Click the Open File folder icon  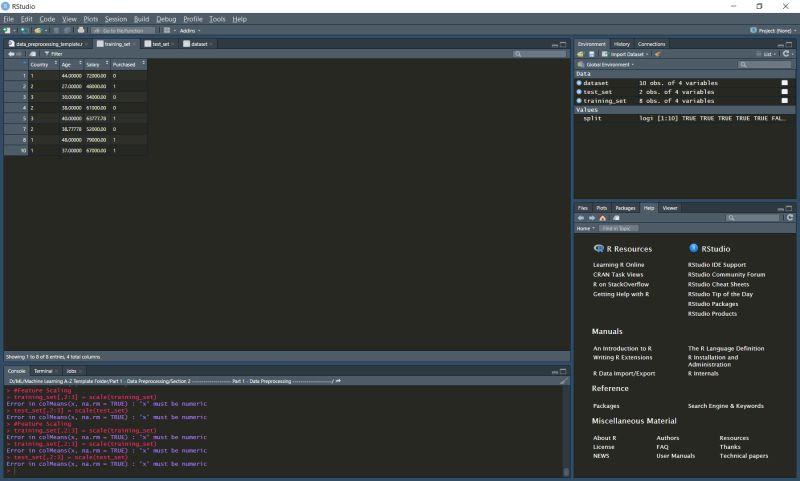pos(37,31)
